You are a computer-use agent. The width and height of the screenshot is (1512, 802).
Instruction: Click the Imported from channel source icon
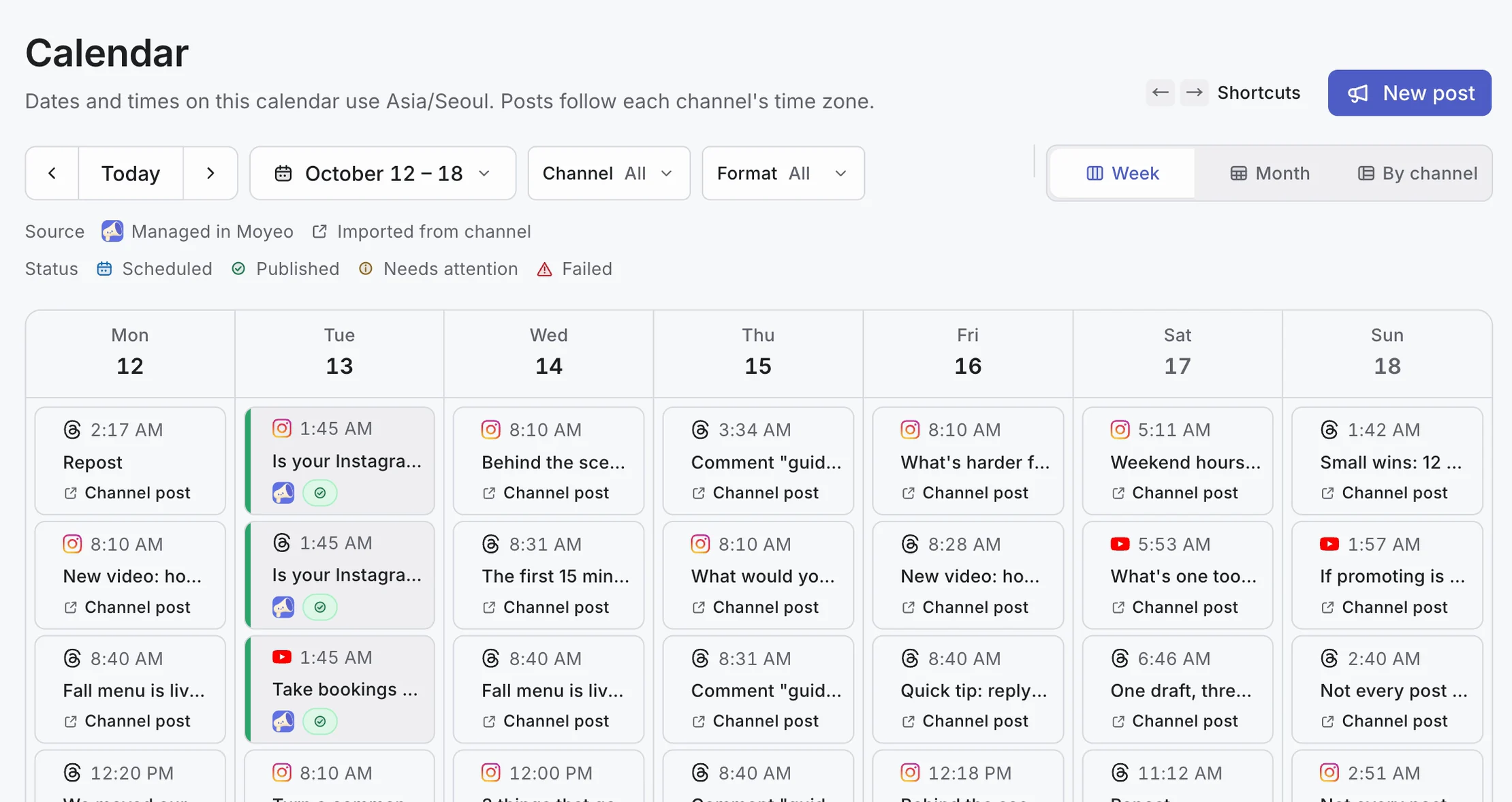(x=319, y=231)
